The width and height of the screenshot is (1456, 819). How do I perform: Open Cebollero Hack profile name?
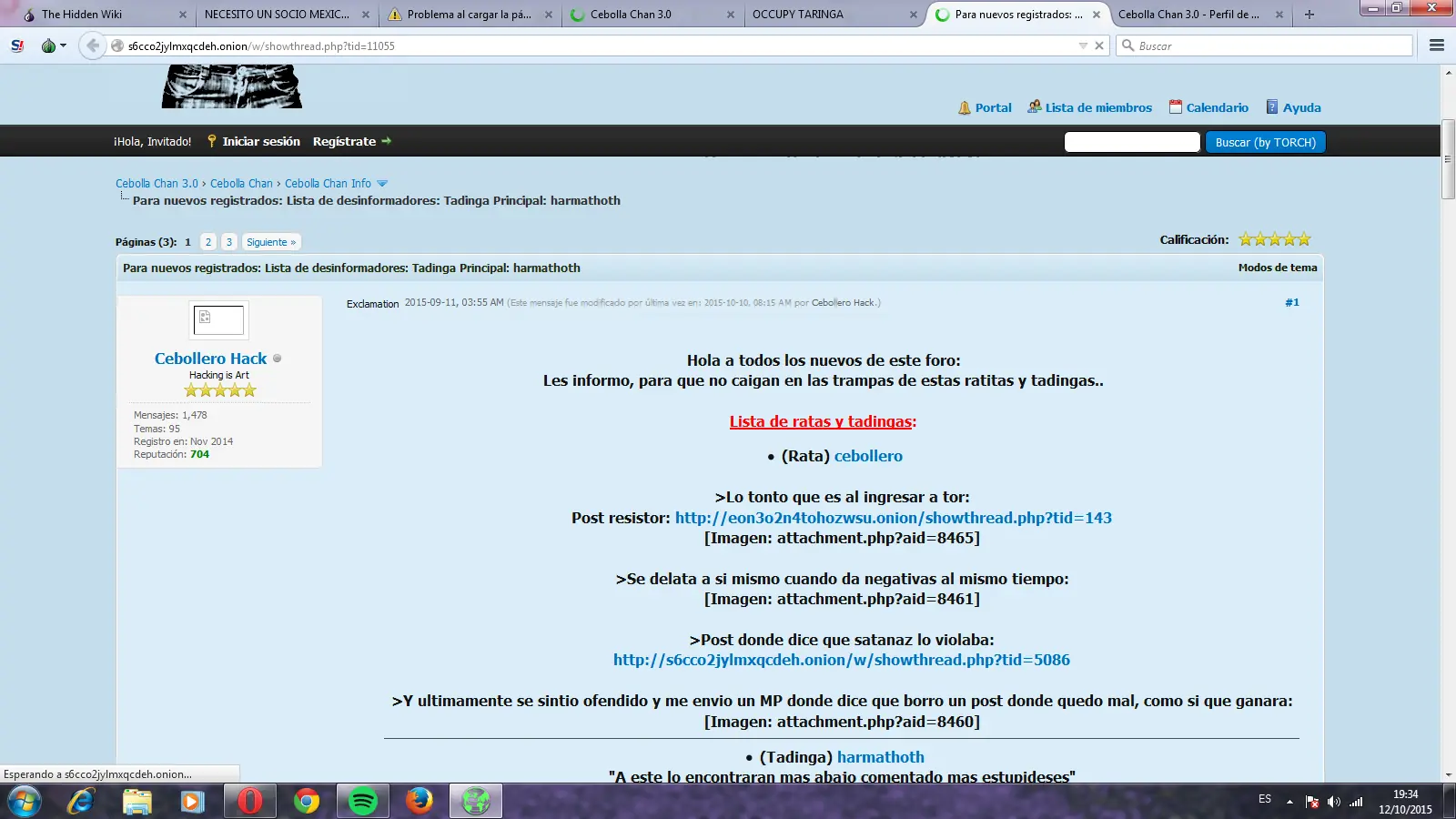(210, 359)
